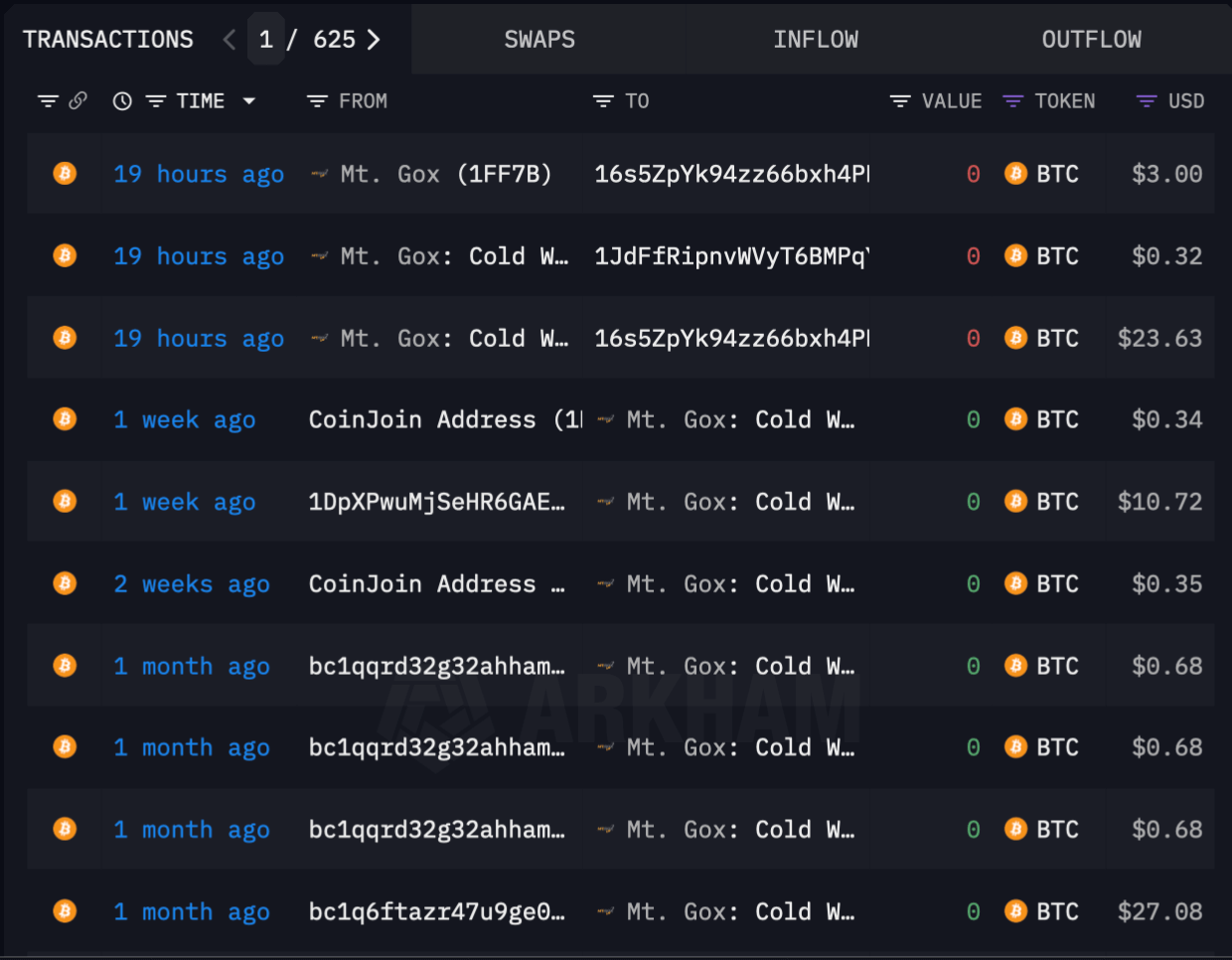Switch to the SWAPS tab
Viewport: 1232px width, 960px height.
[539, 40]
